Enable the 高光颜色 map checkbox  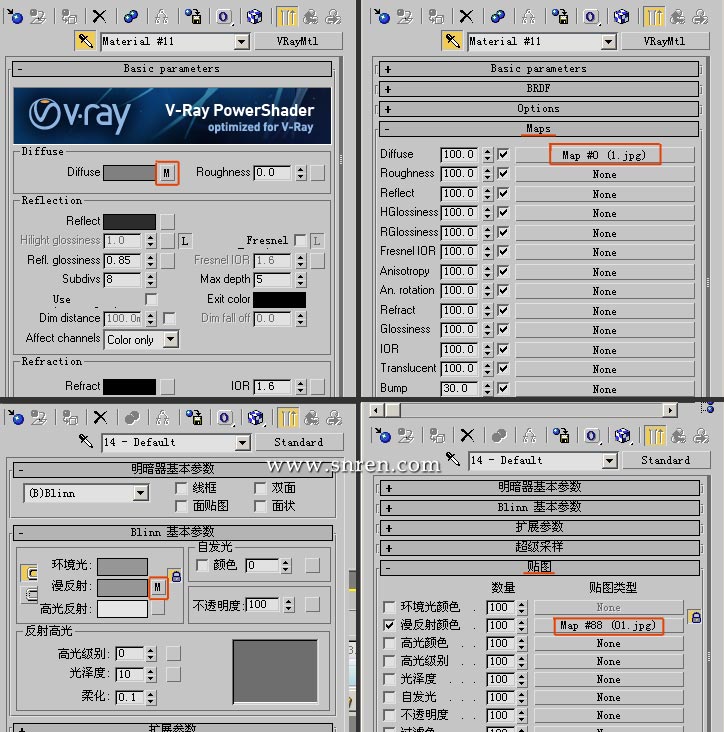(388, 643)
